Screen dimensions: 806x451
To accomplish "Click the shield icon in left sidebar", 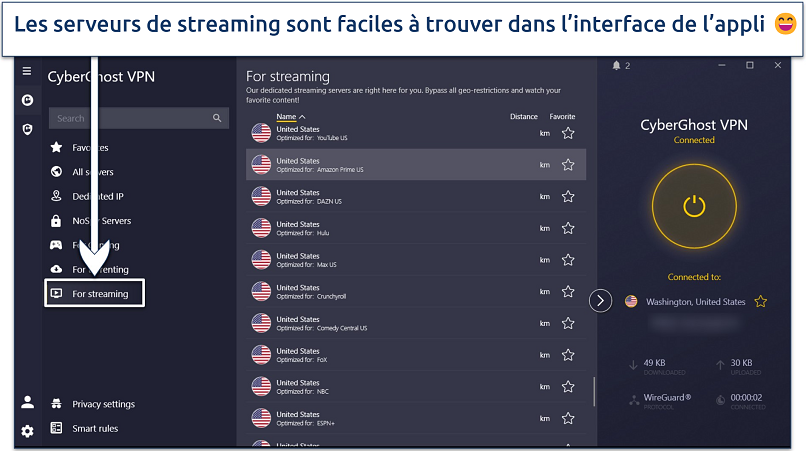I will pos(27,129).
